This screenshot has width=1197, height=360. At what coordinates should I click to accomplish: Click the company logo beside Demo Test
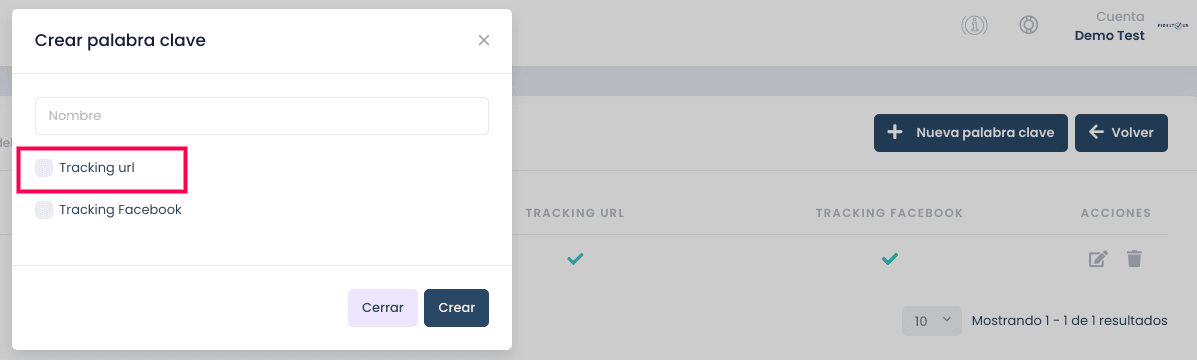[1173, 25]
